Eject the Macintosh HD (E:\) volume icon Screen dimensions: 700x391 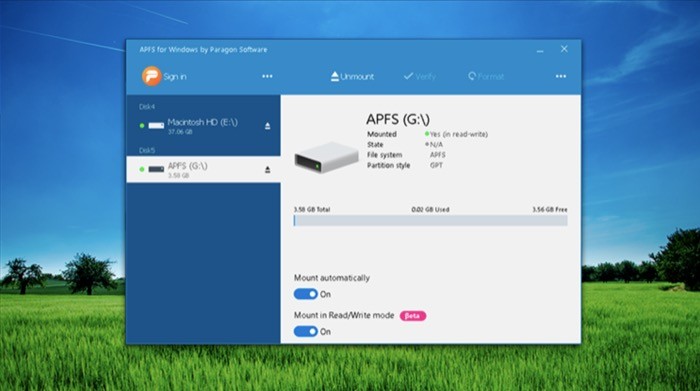(267, 126)
